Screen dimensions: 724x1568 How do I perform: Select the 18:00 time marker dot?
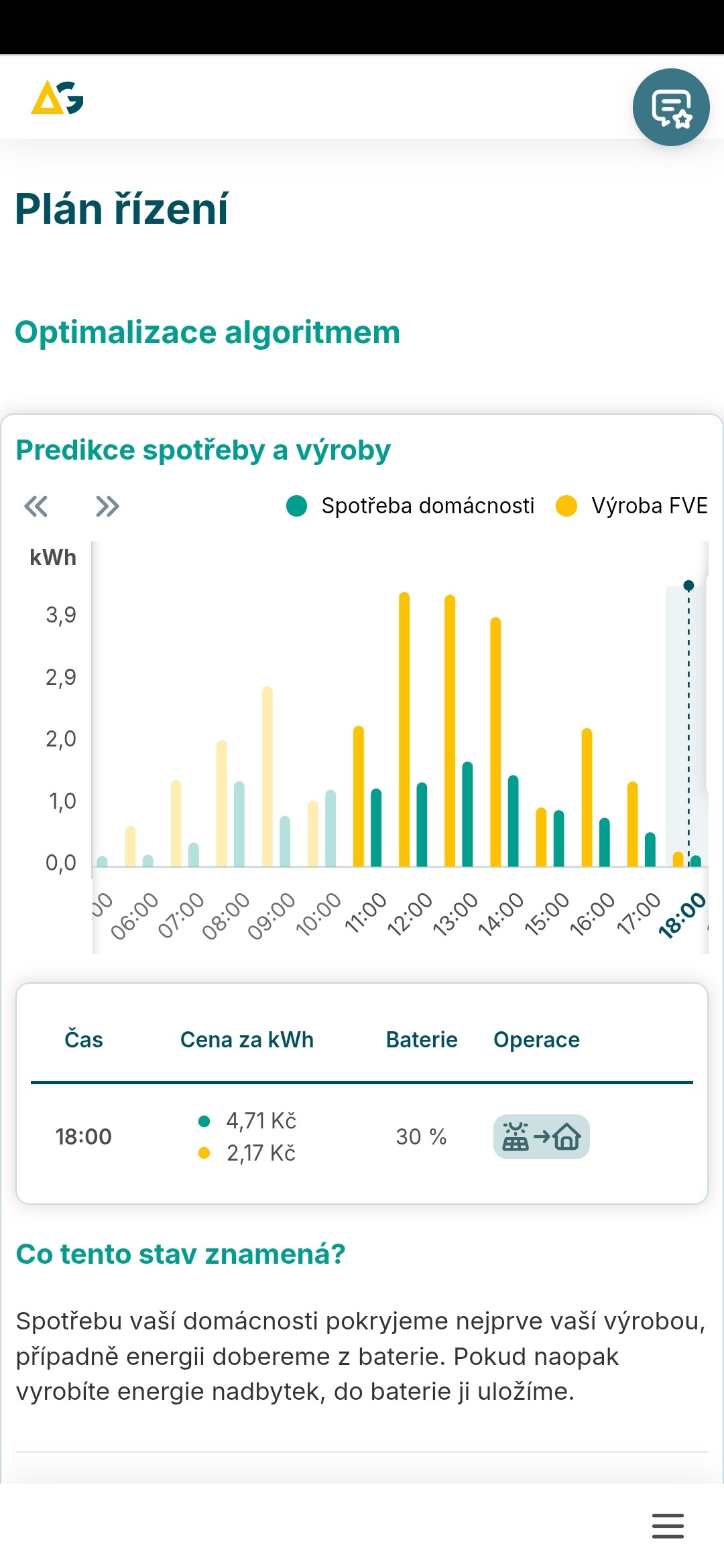click(688, 586)
